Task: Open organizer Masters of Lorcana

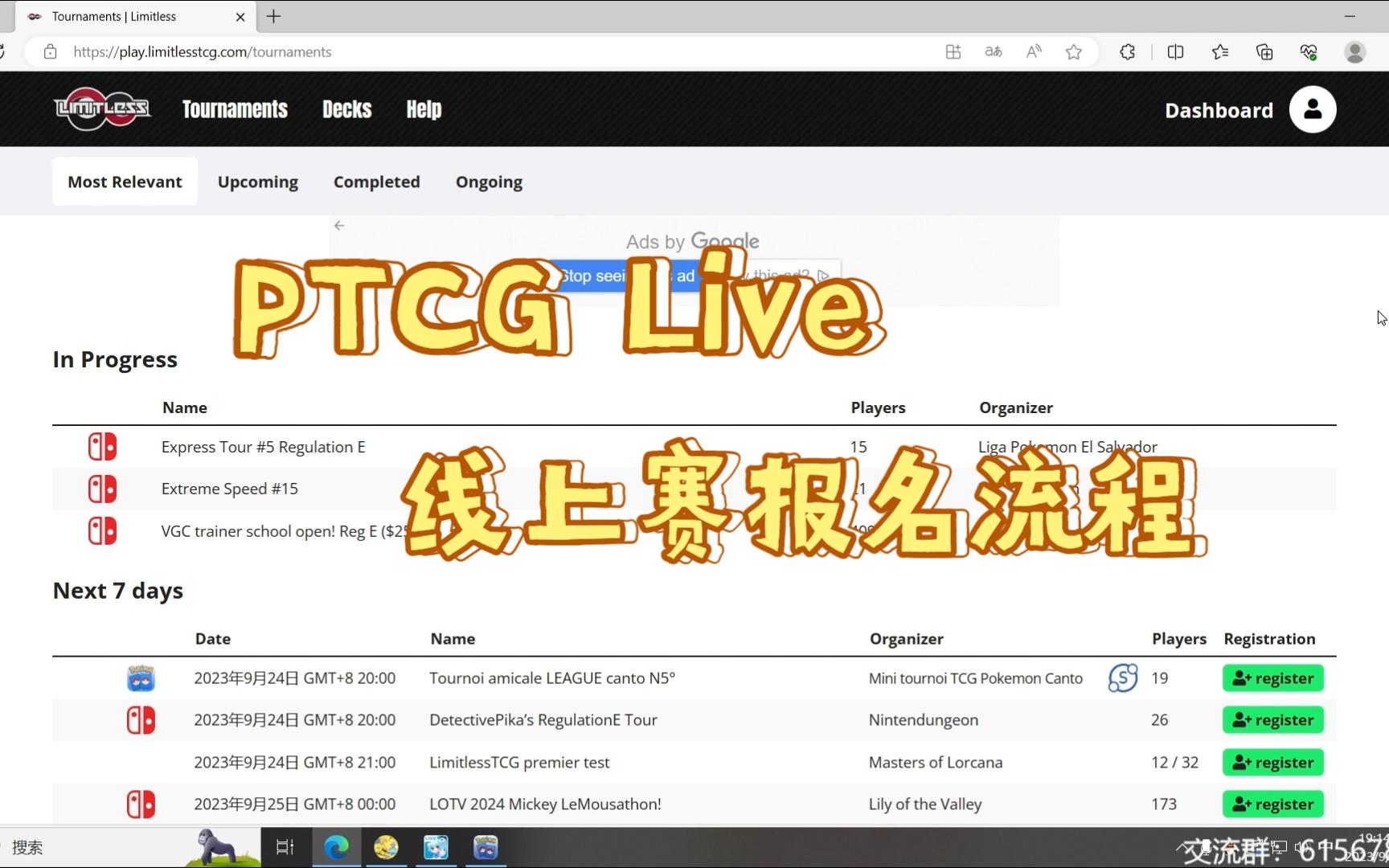Action: coord(936,762)
